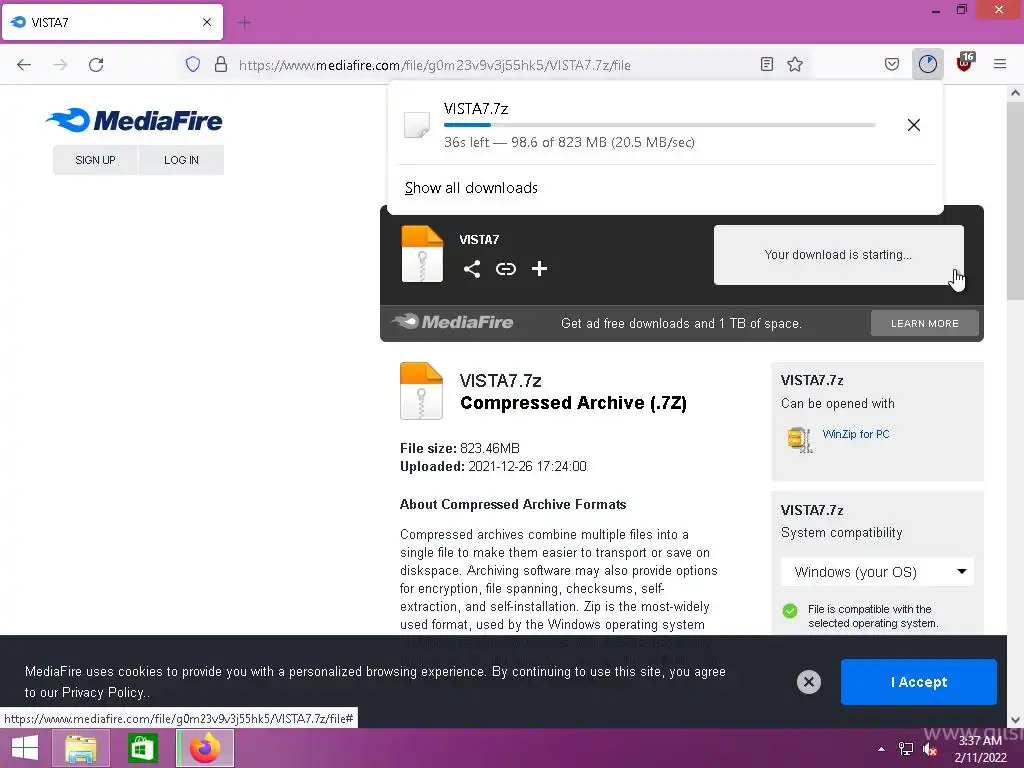Click the archive icon beside Compressed Archive heading
Screen dimensions: 1024x768
[421, 391]
